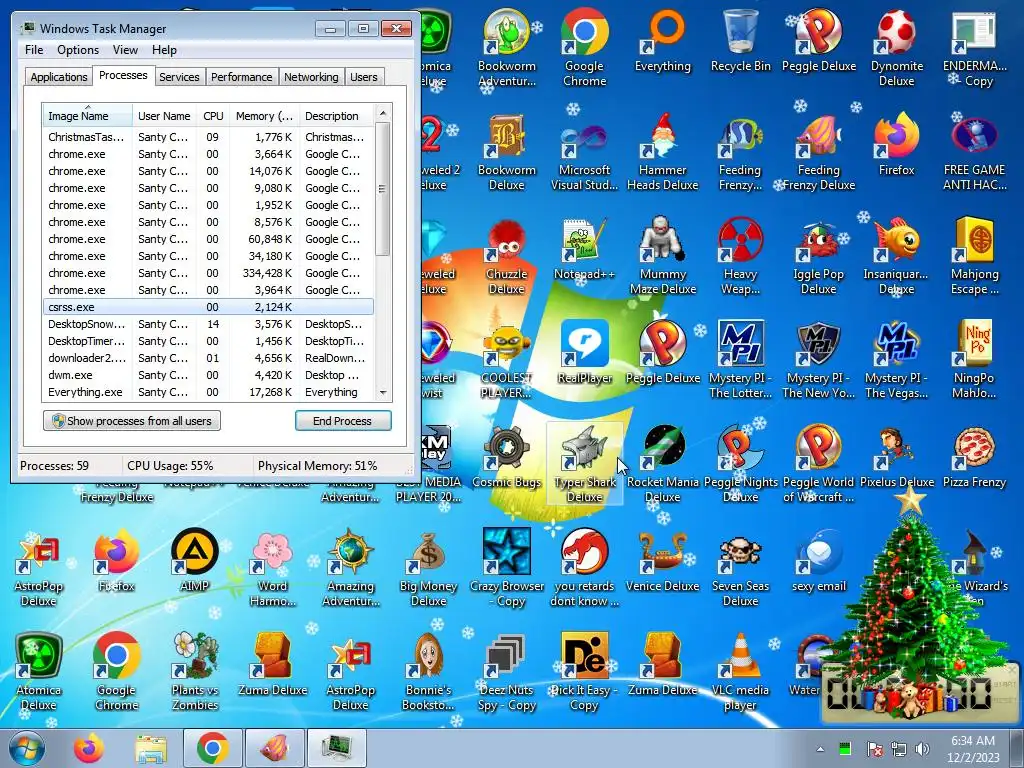1024x768 pixels.
Task: Open the Everything search desktop icon
Action: 662,40
